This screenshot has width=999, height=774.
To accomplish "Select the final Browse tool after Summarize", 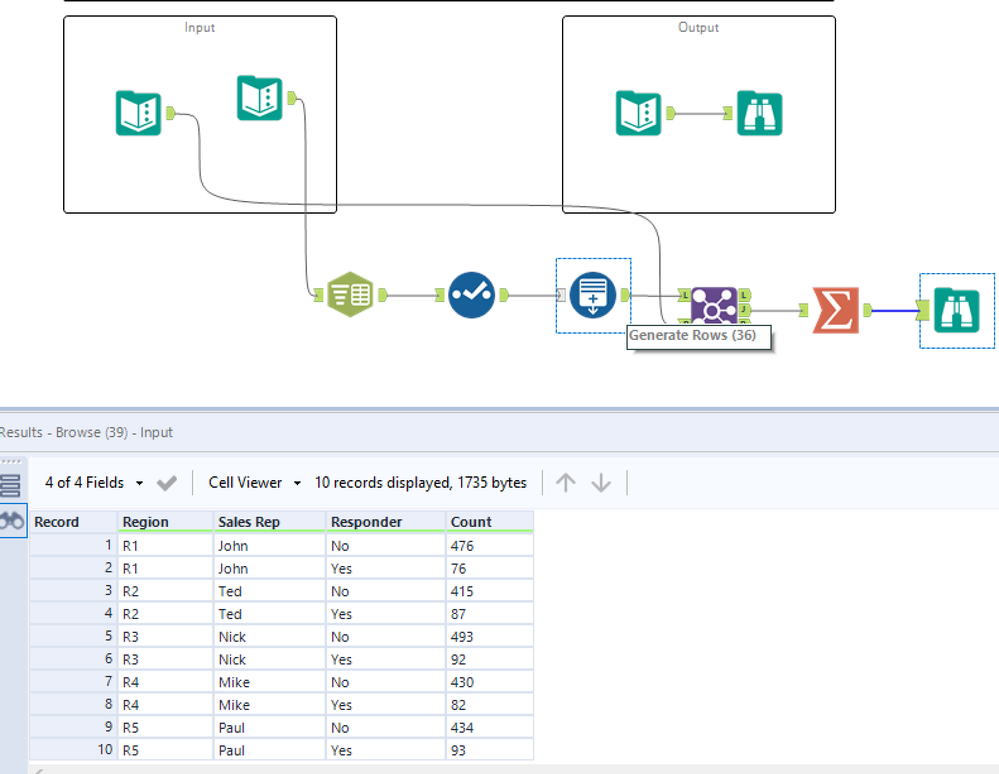I will [956, 310].
